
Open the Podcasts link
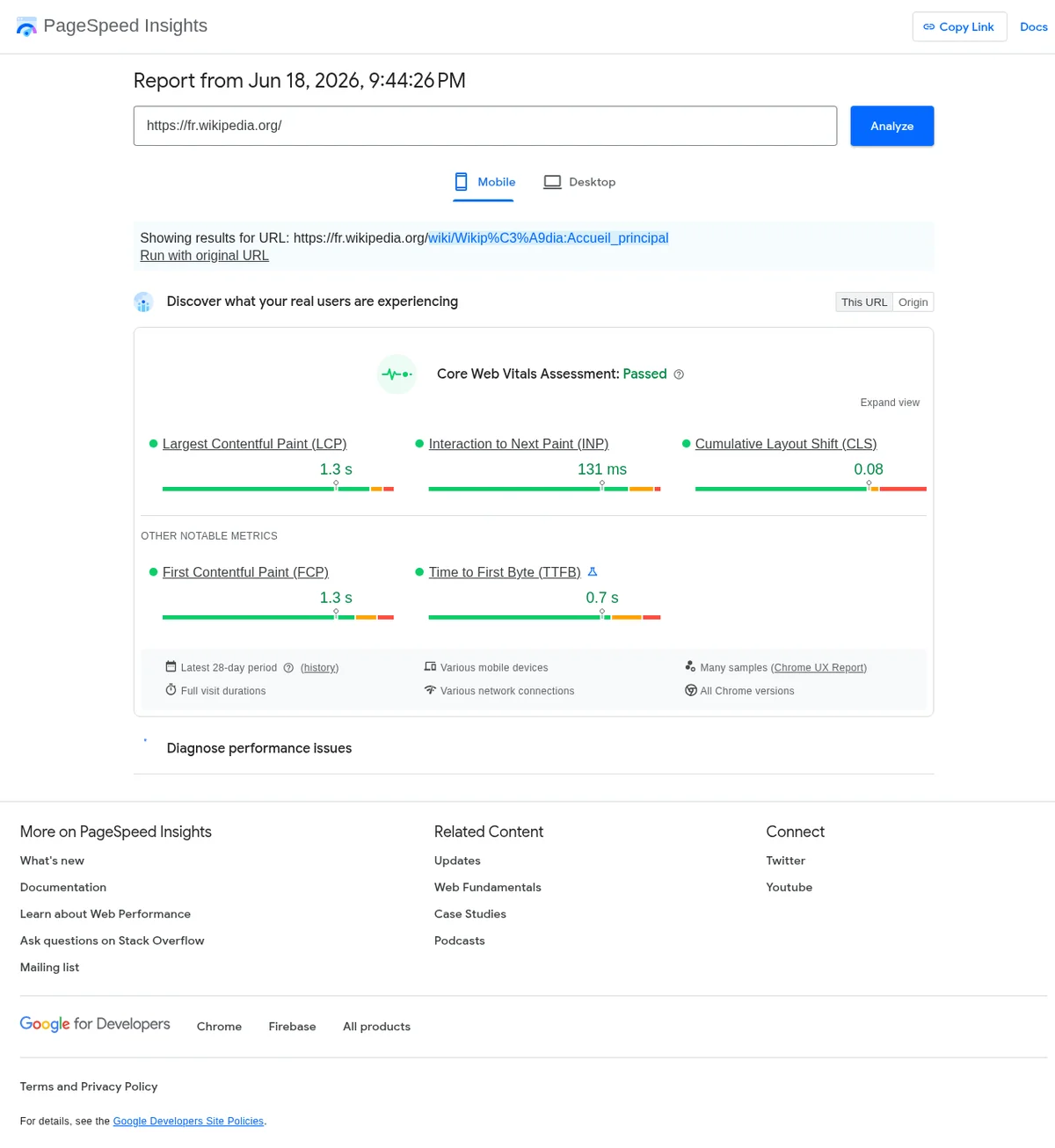coord(460,941)
